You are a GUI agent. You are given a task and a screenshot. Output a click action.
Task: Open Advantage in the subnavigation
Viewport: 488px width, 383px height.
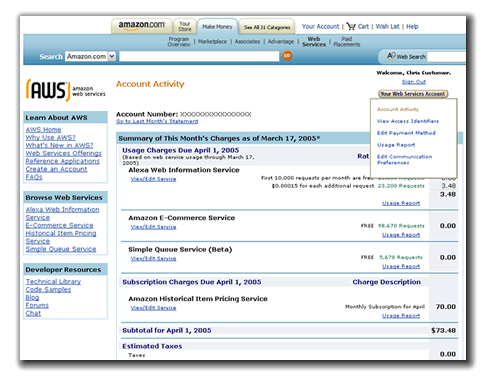point(281,42)
